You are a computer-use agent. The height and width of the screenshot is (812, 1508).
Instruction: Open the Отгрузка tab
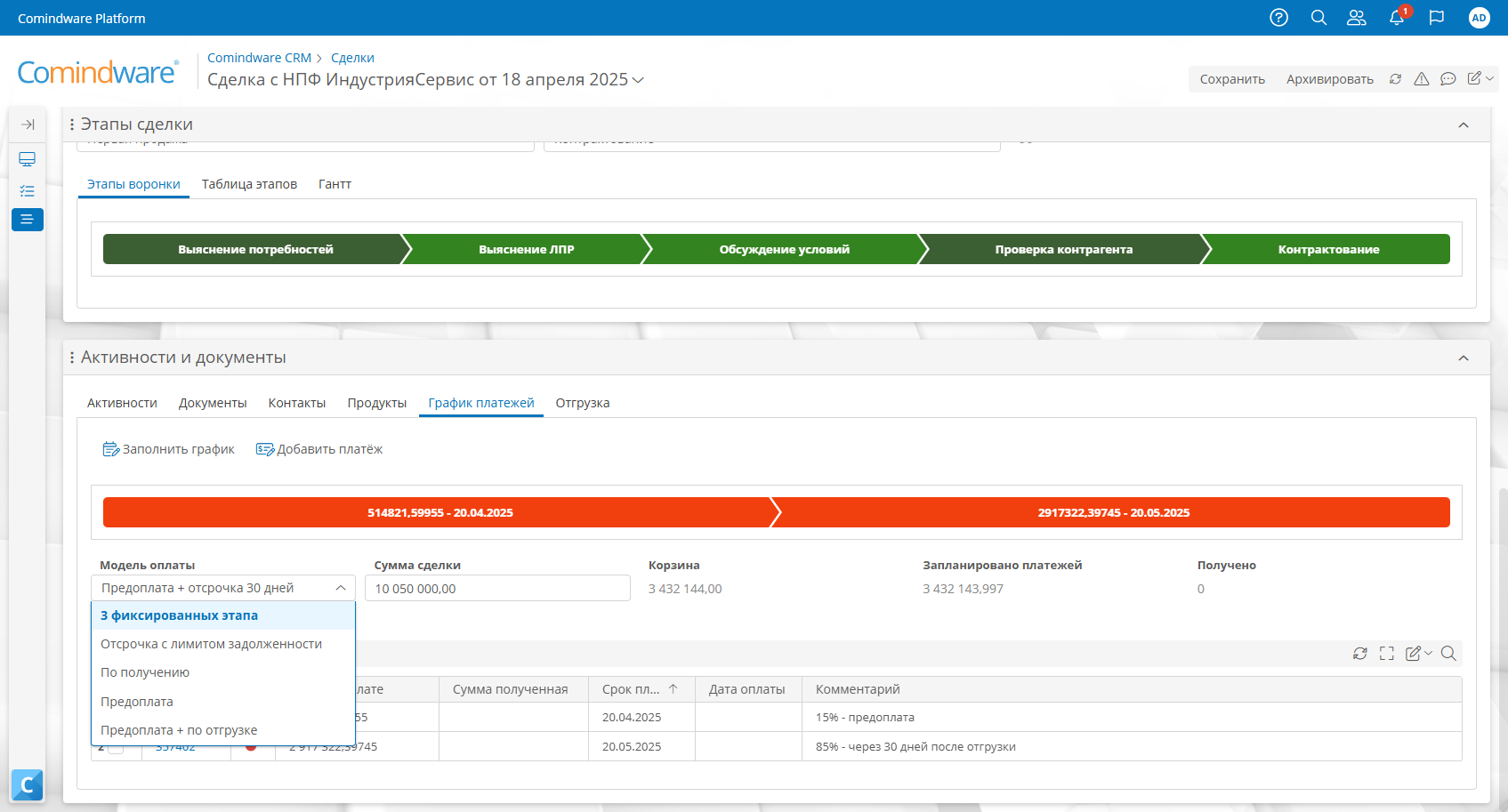(583, 403)
